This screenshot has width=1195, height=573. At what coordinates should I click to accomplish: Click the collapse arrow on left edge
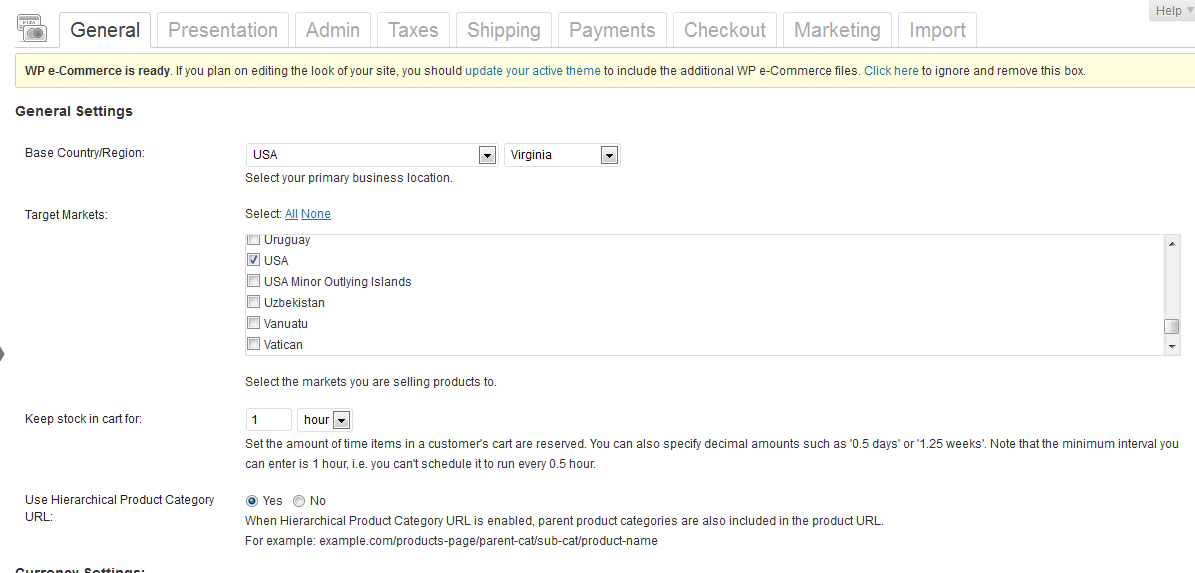pos(3,353)
